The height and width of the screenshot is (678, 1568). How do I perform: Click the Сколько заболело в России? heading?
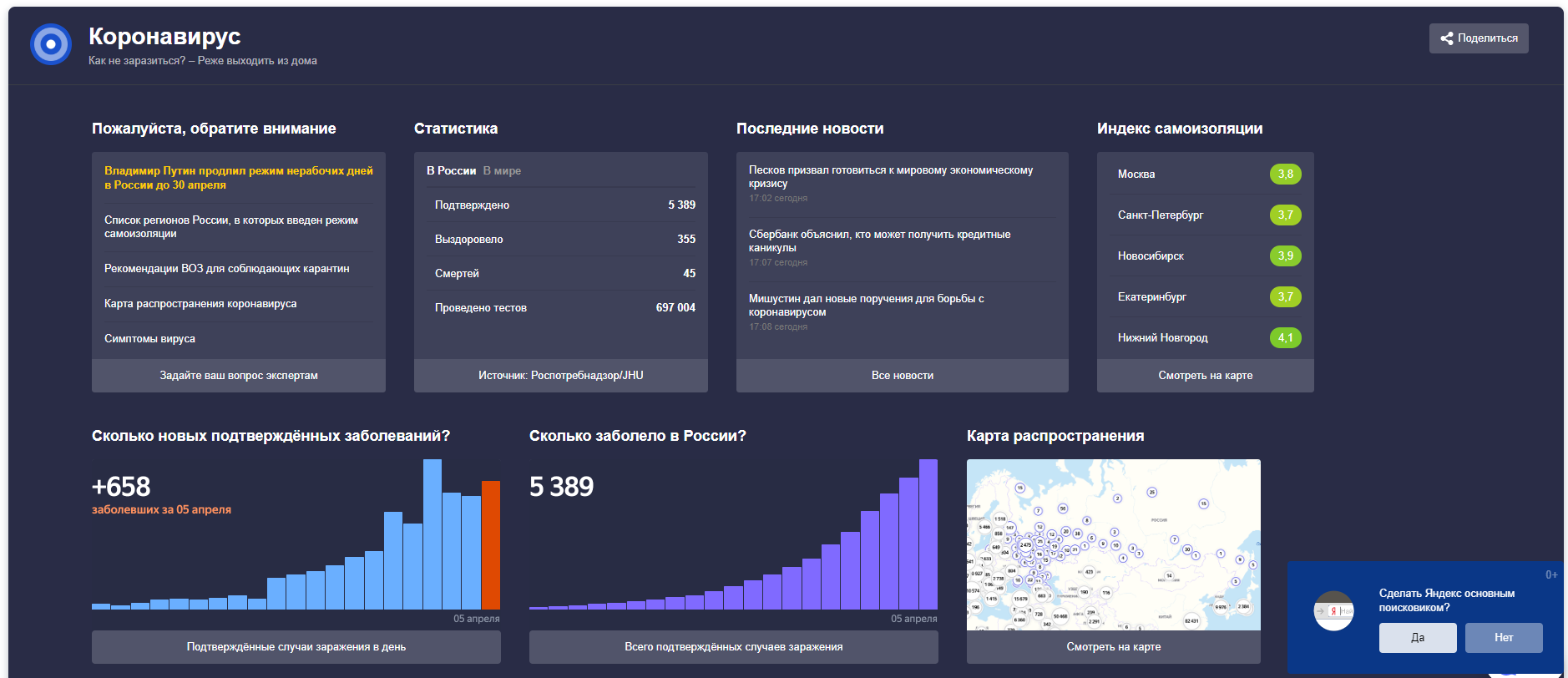pos(638,436)
